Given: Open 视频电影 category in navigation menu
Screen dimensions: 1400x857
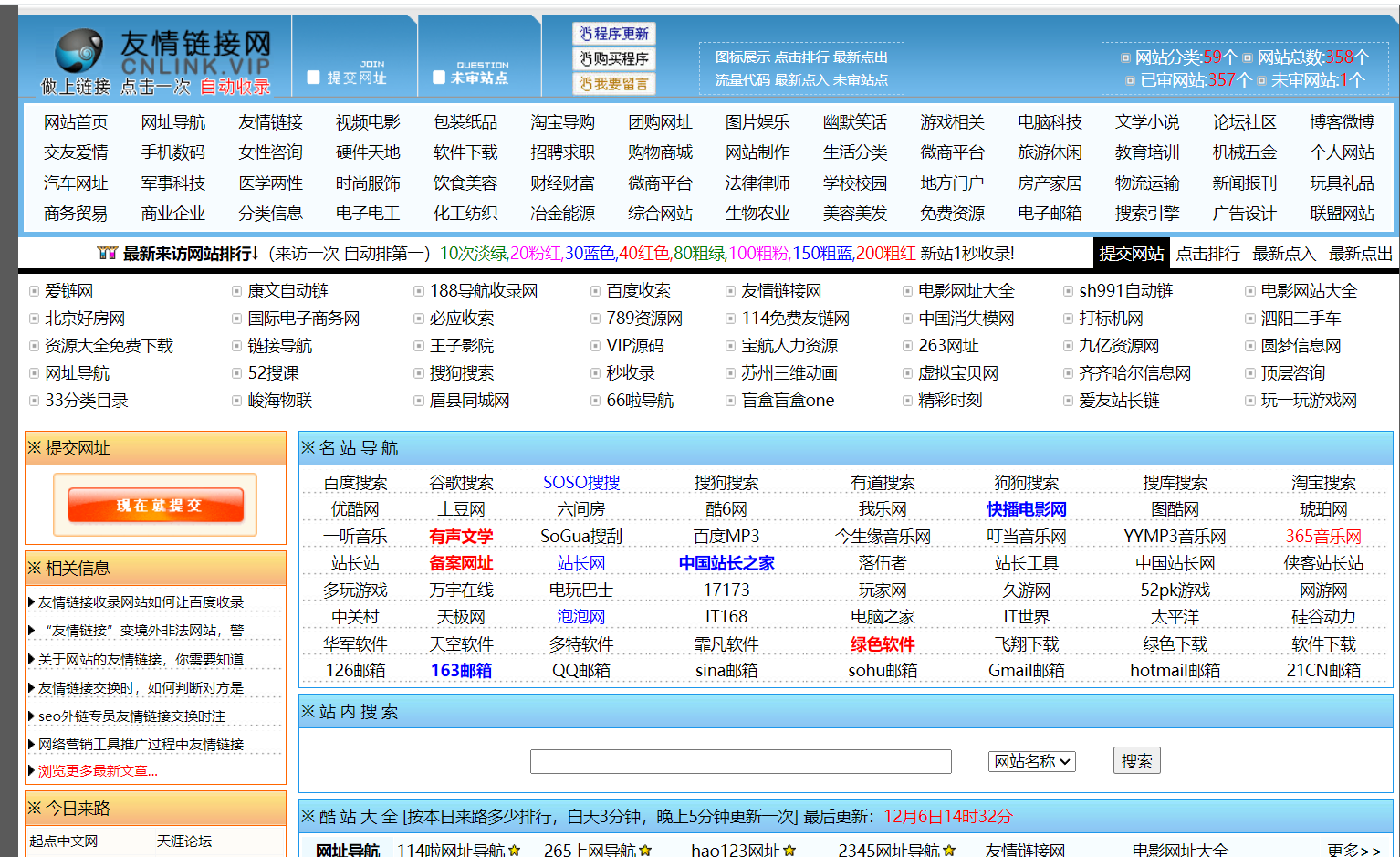Looking at the screenshot, I should point(368,122).
